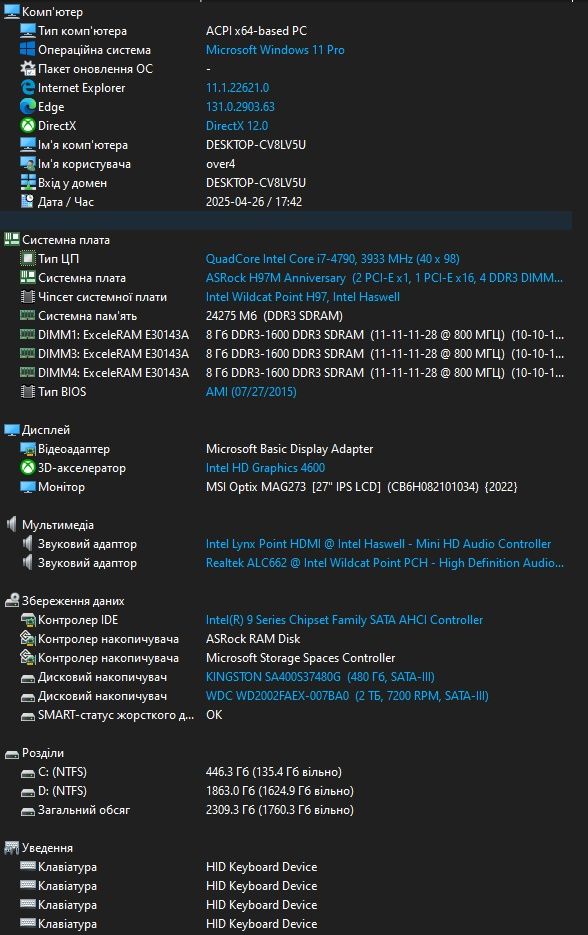Click the drive icon in the KINGSTON disk row
The image size is (588, 935).
tap(27, 677)
